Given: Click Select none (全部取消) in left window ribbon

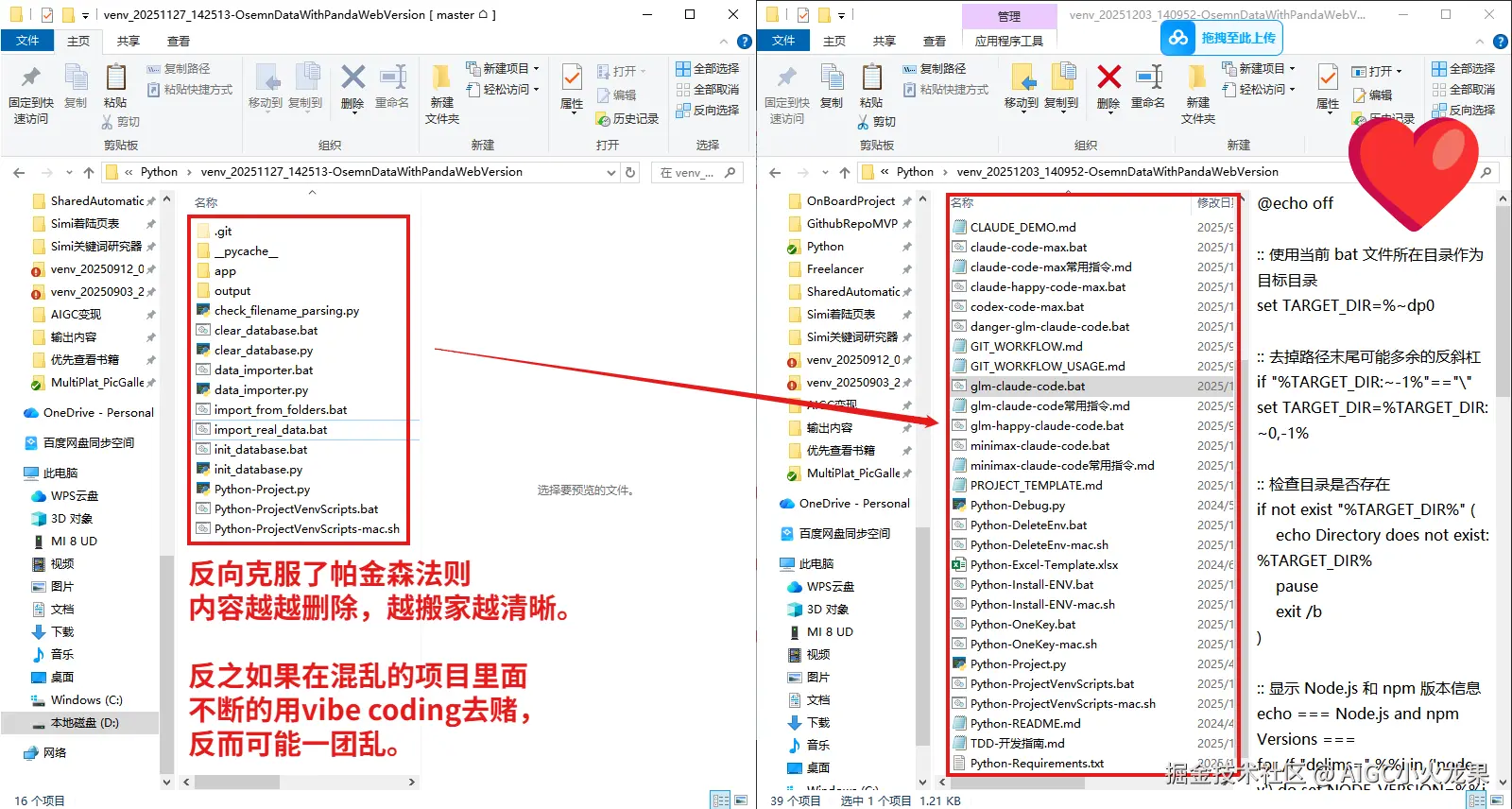Looking at the screenshot, I should coord(708,90).
